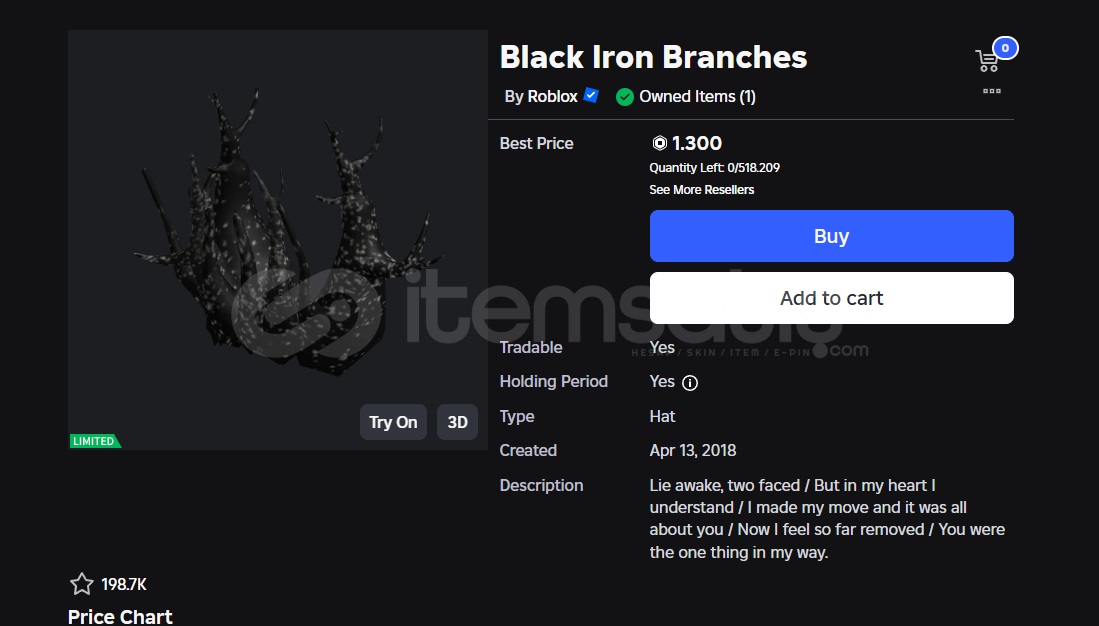Click the blue verified badge beside Roblox
This screenshot has height=626, width=1099.
(x=591, y=95)
